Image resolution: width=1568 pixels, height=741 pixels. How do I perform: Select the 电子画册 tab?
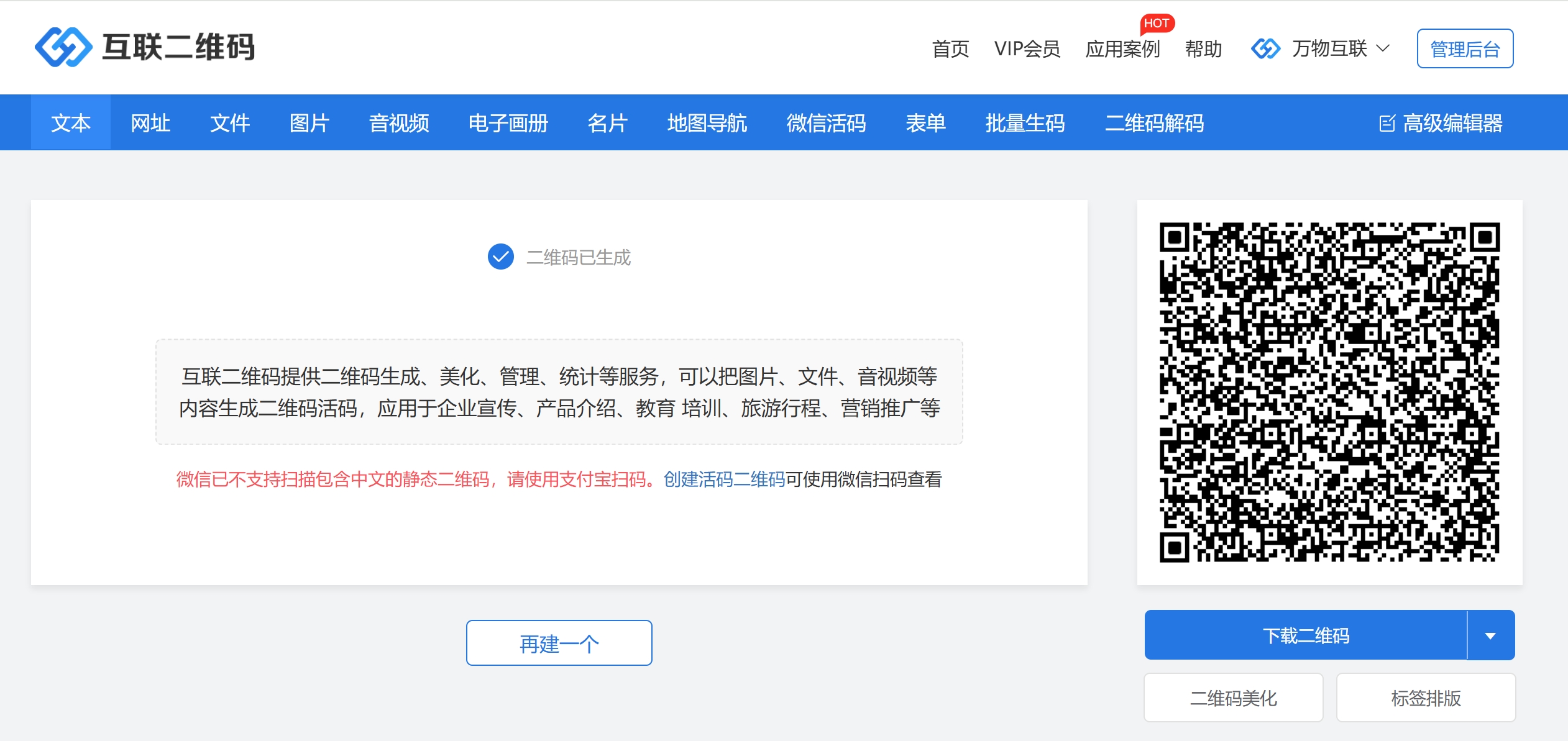pos(508,122)
